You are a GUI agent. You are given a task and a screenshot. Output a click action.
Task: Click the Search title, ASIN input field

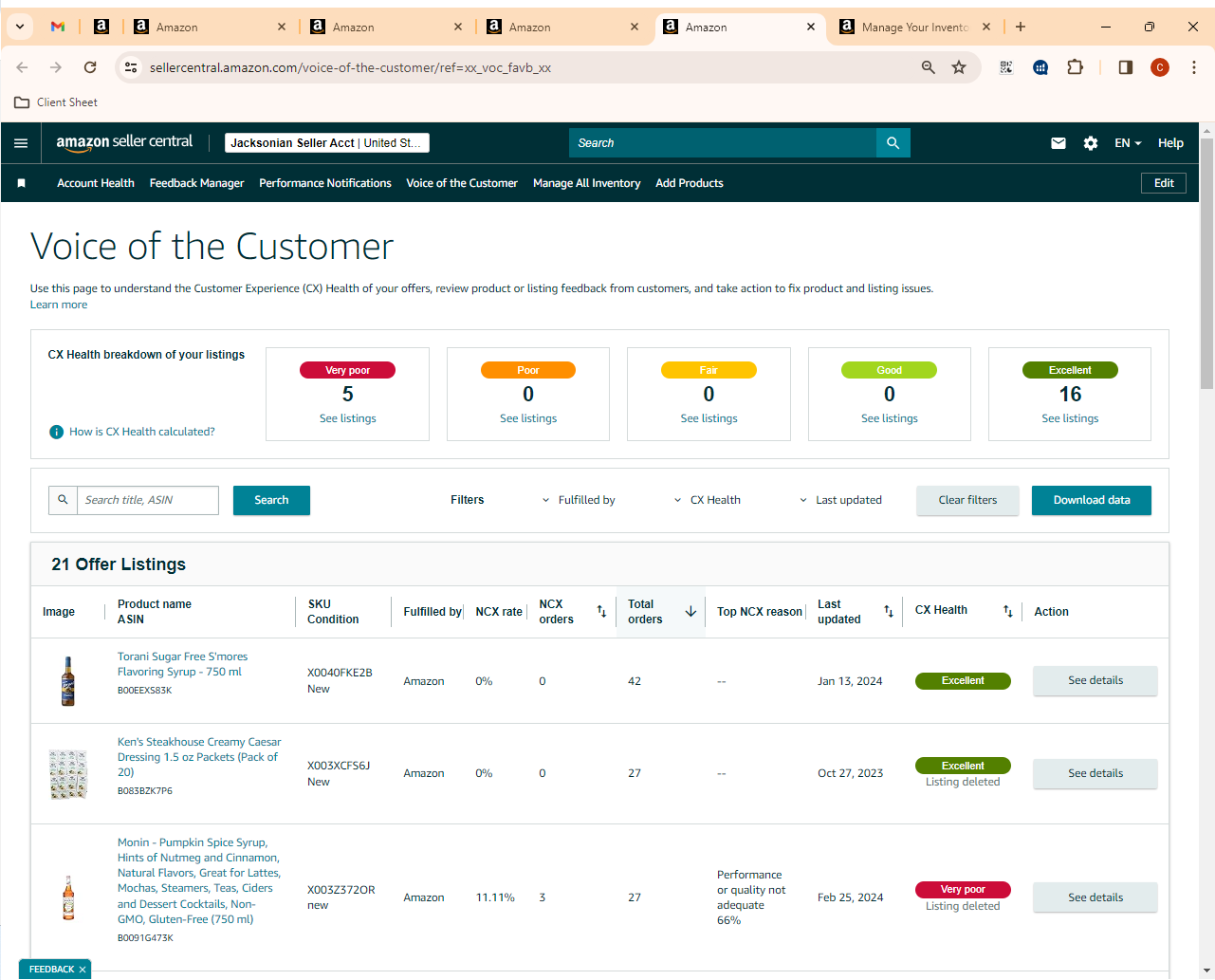pos(147,500)
